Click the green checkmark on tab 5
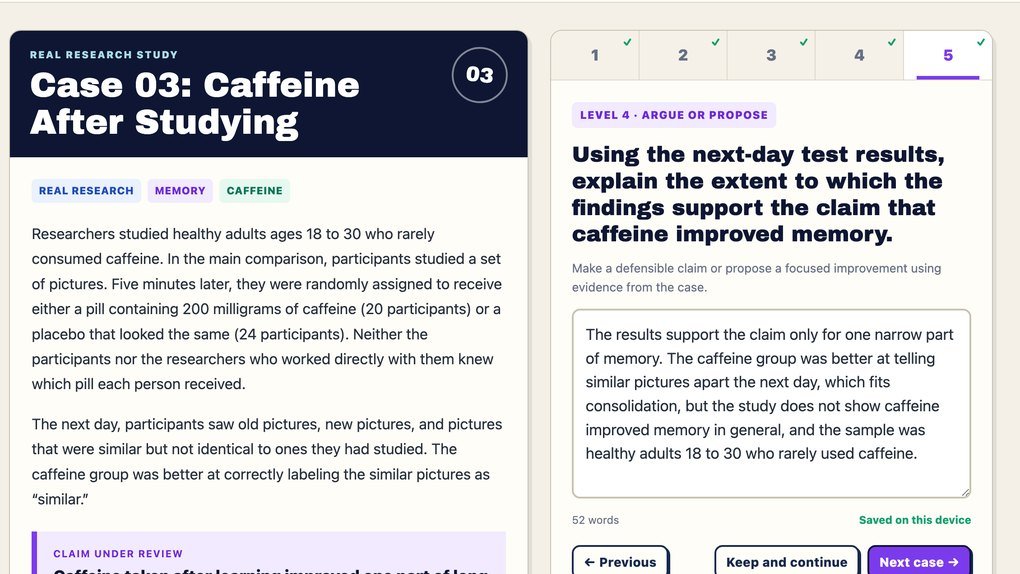The image size is (1020, 574). (980, 42)
